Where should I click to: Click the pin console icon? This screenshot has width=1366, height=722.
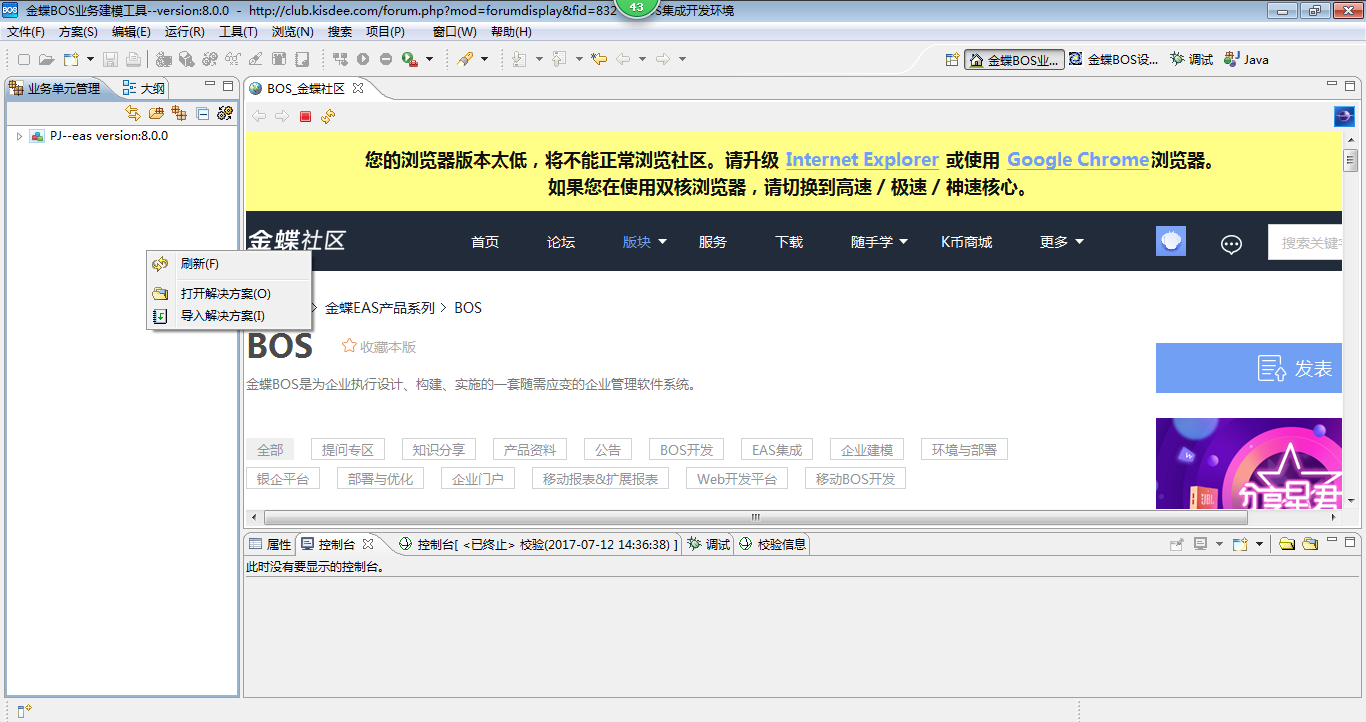(x=1176, y=544)
